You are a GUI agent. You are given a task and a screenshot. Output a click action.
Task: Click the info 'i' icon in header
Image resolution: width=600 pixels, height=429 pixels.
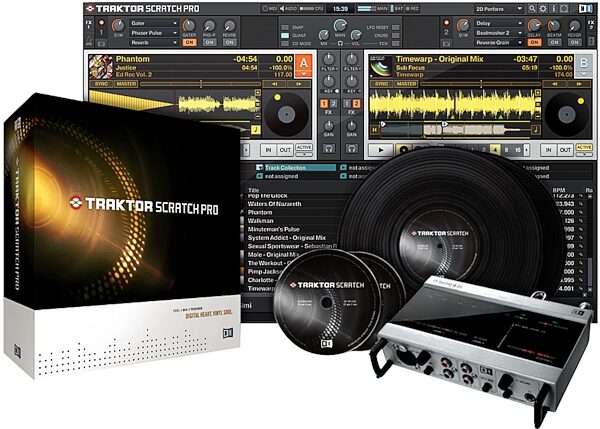click(x=553, y=8)
